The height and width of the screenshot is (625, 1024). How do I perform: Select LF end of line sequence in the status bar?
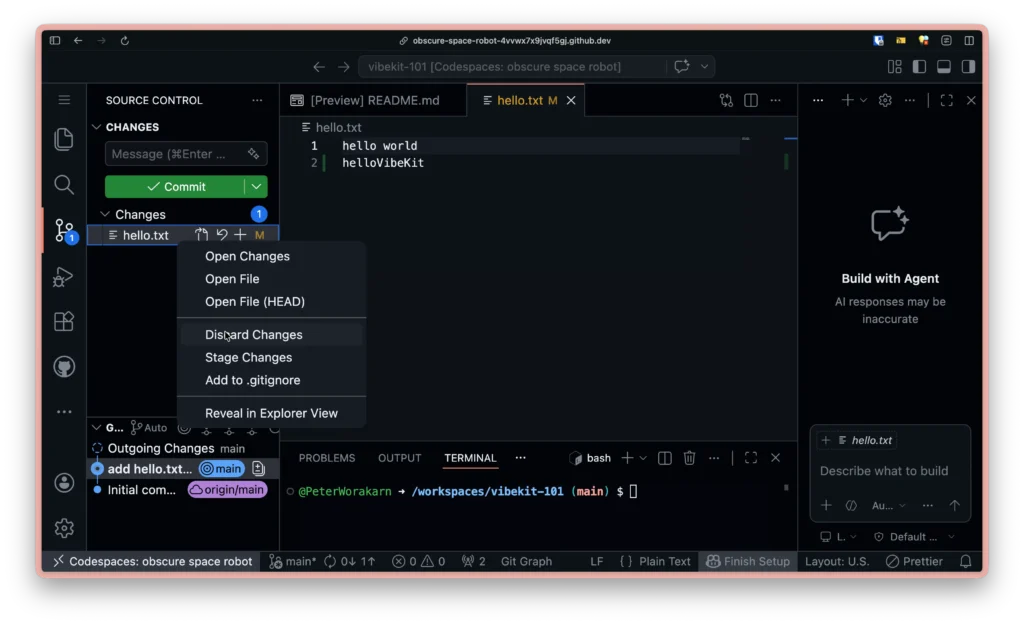[x=596, y=562]
